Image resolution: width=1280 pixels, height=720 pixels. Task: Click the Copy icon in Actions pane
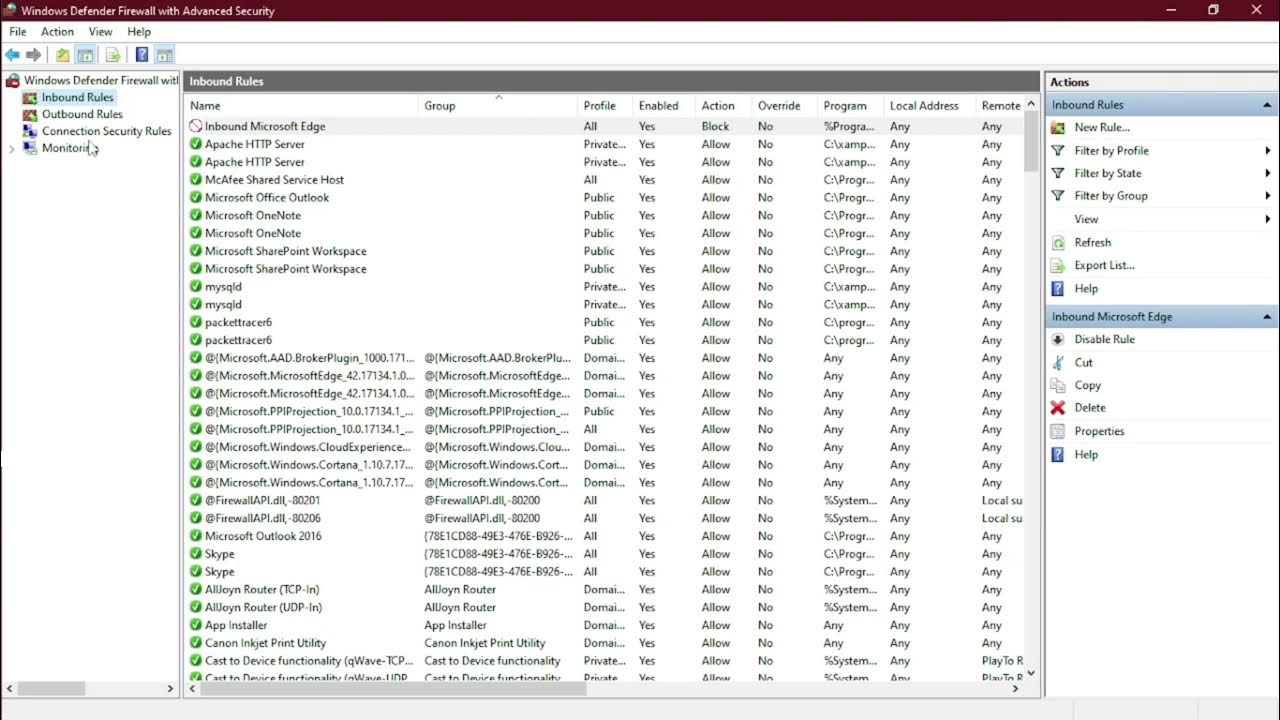click(1058, 385)
